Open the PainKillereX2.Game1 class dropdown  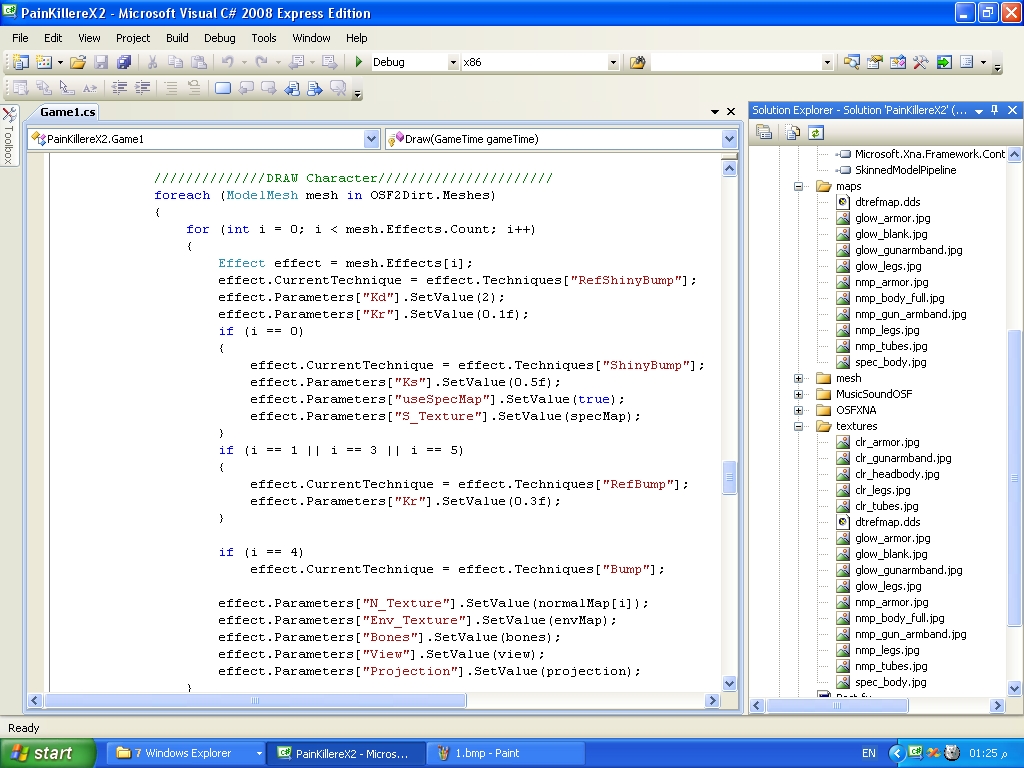point(371,138)
